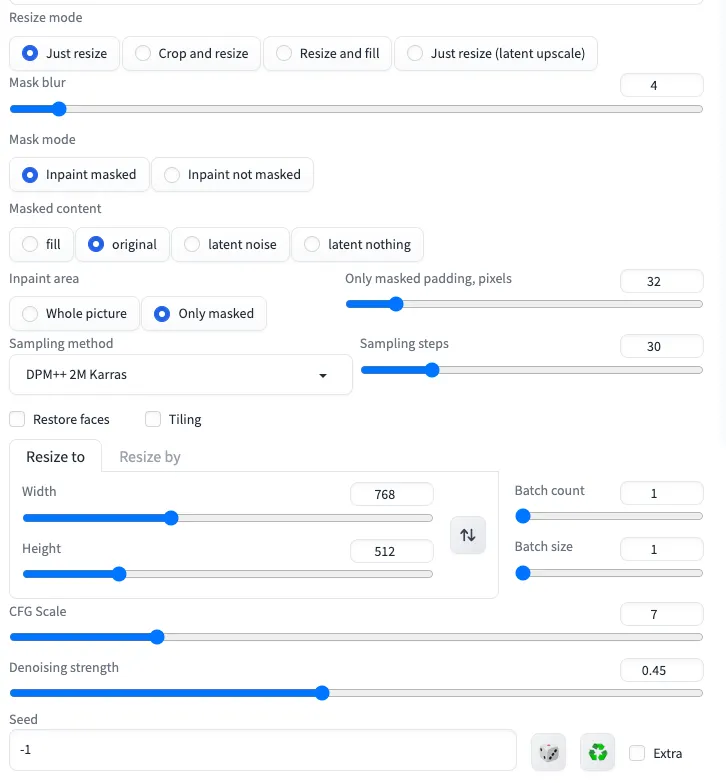
Task: Click the Denoising strength slider handle
Action: coord(322,692)
